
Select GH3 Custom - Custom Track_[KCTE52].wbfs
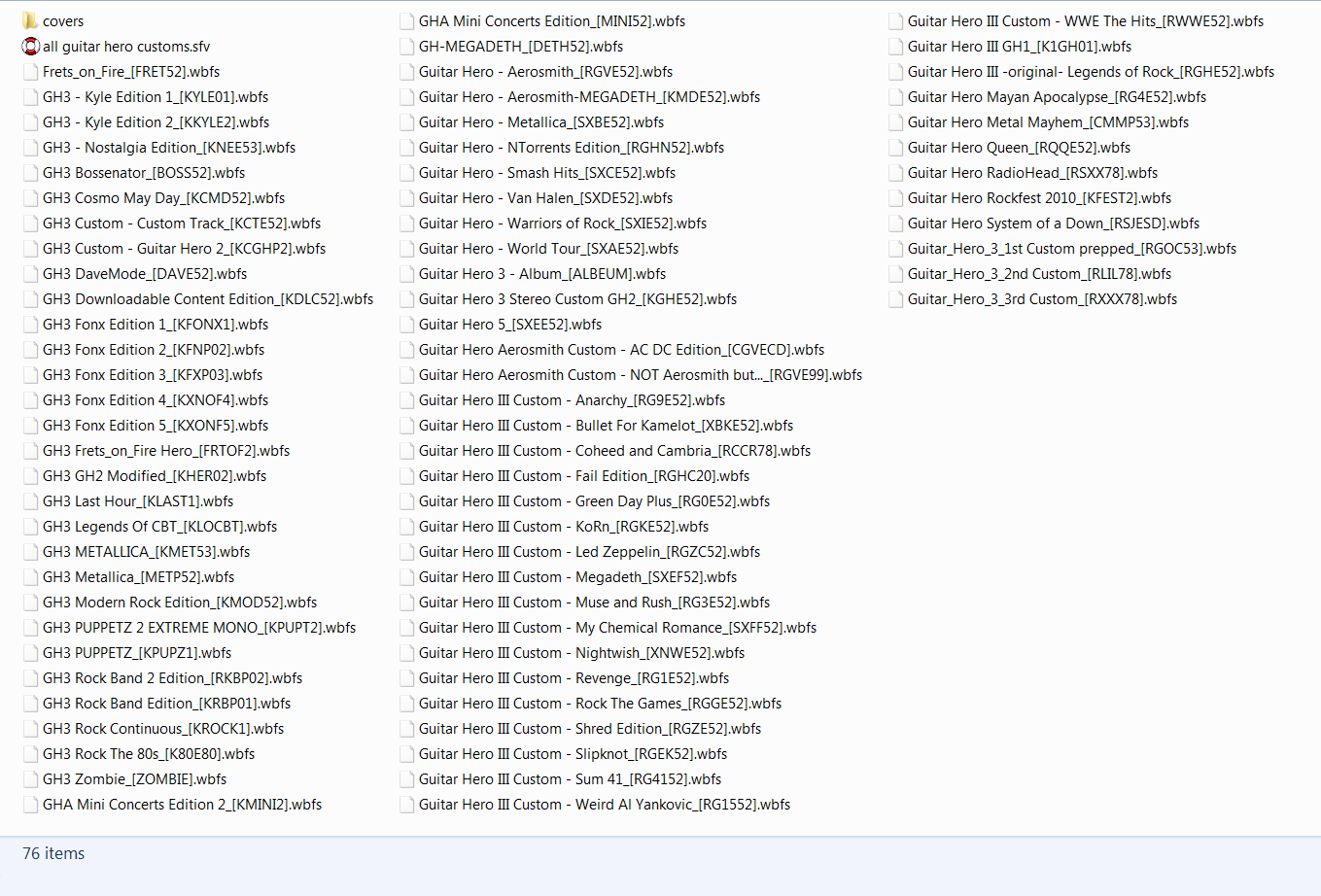[x=182, y=223]
